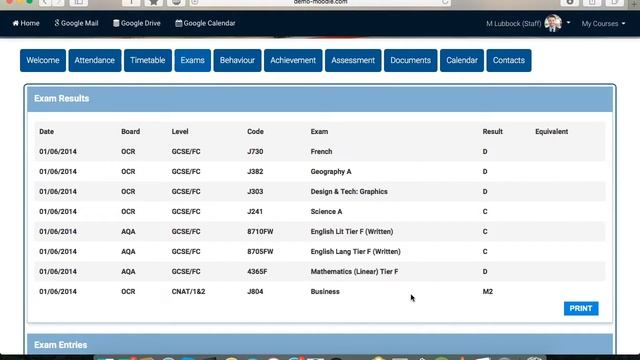Click the Home house icon
Screen dimensions: 640x360
(x=16, y=23)
